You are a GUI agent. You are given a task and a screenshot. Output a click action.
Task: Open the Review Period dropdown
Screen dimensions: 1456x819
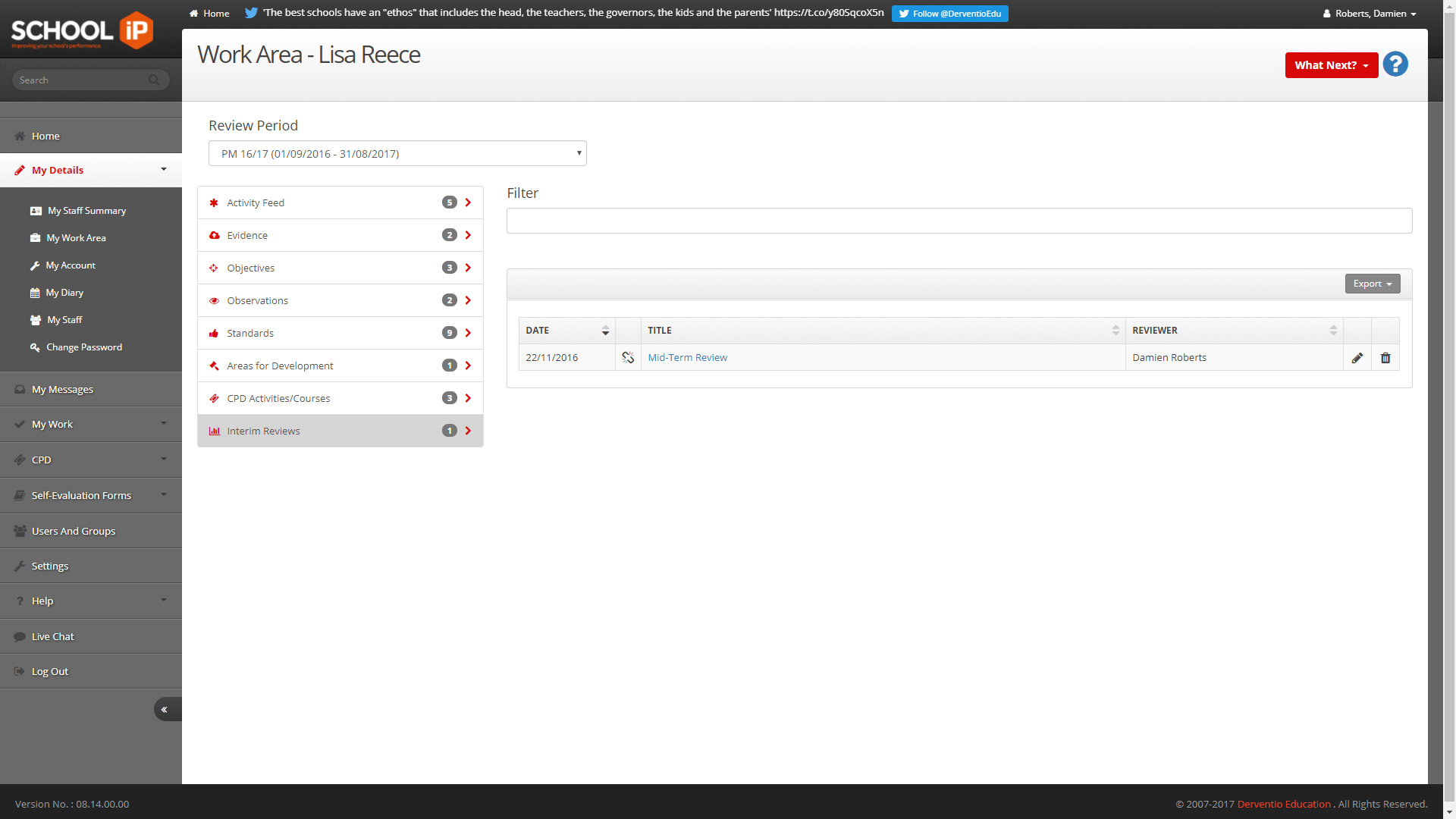click(397, 153)
